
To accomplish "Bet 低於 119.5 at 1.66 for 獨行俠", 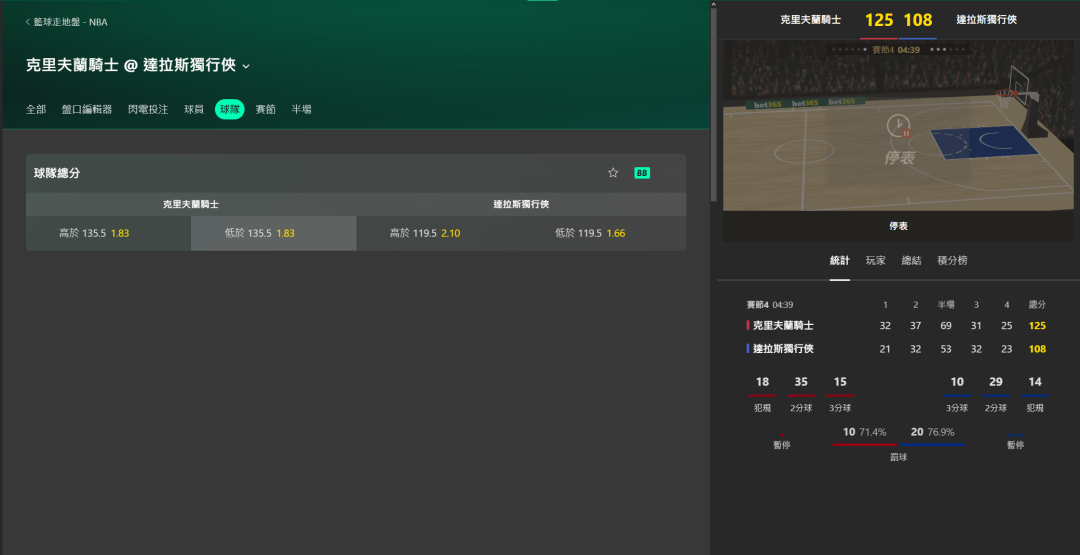I will tap(604, 233).
